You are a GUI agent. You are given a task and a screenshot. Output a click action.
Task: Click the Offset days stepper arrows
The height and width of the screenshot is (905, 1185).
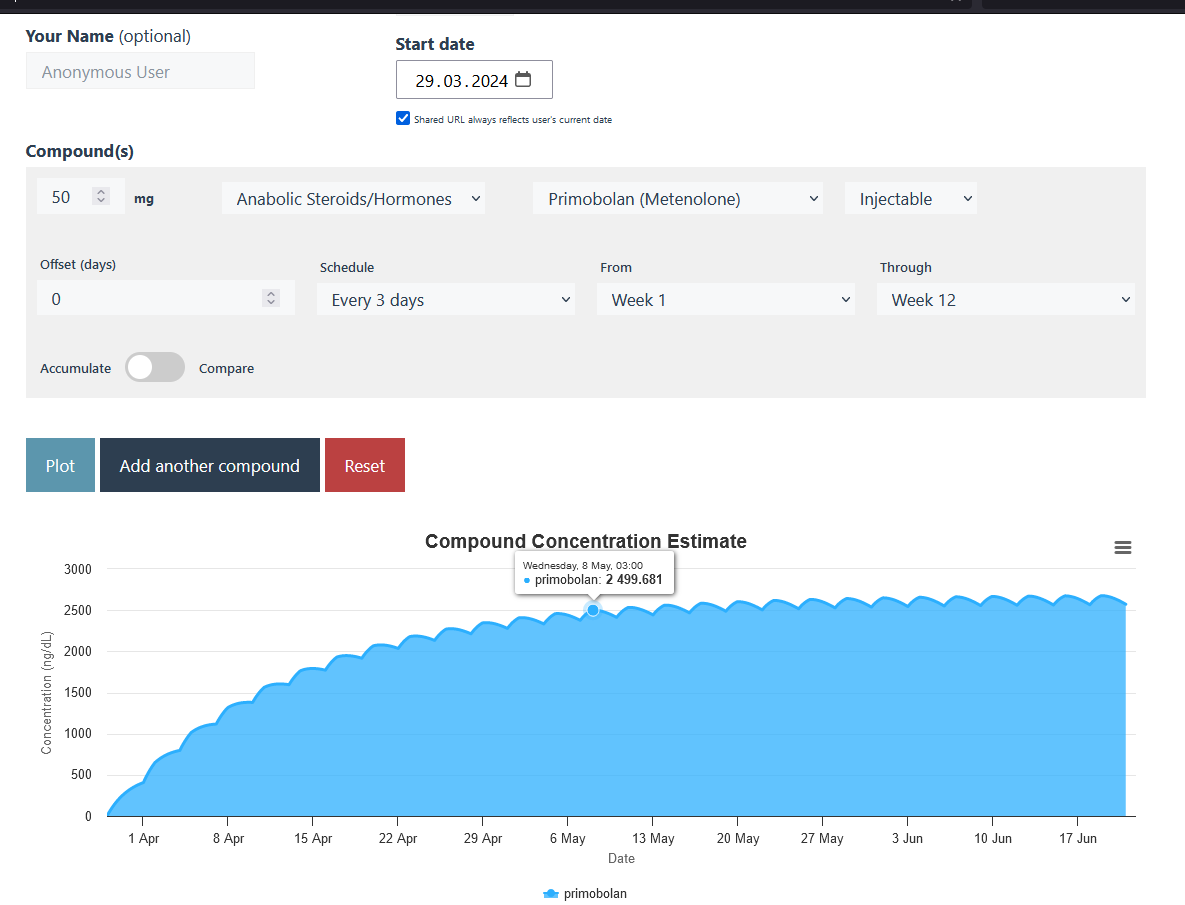tap(271, 298)
